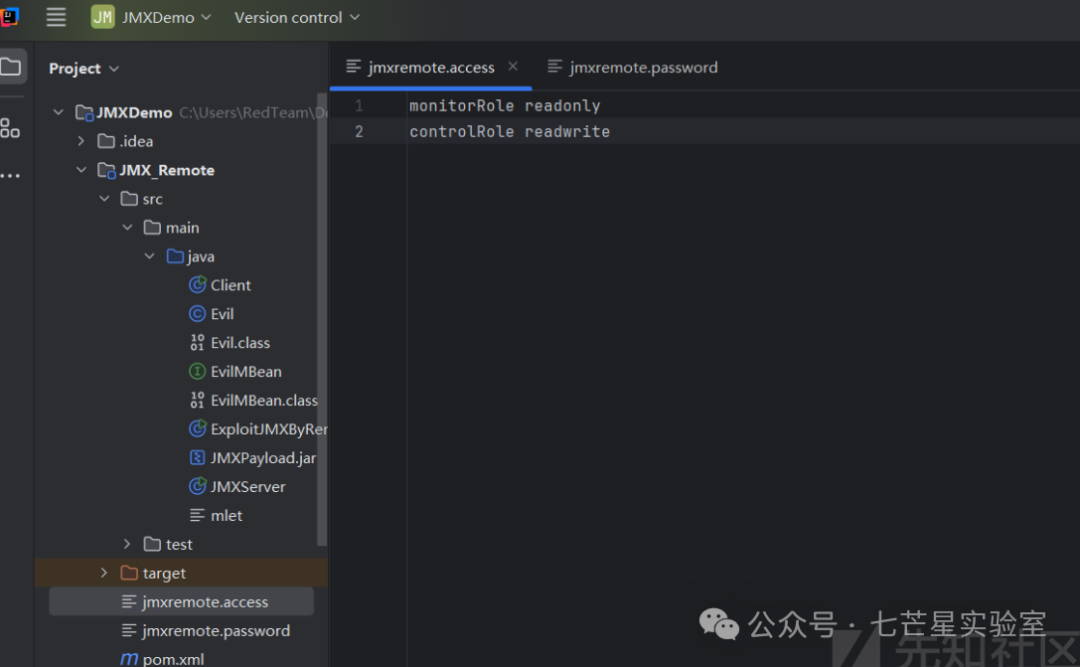Collapse the java folder

150,256
